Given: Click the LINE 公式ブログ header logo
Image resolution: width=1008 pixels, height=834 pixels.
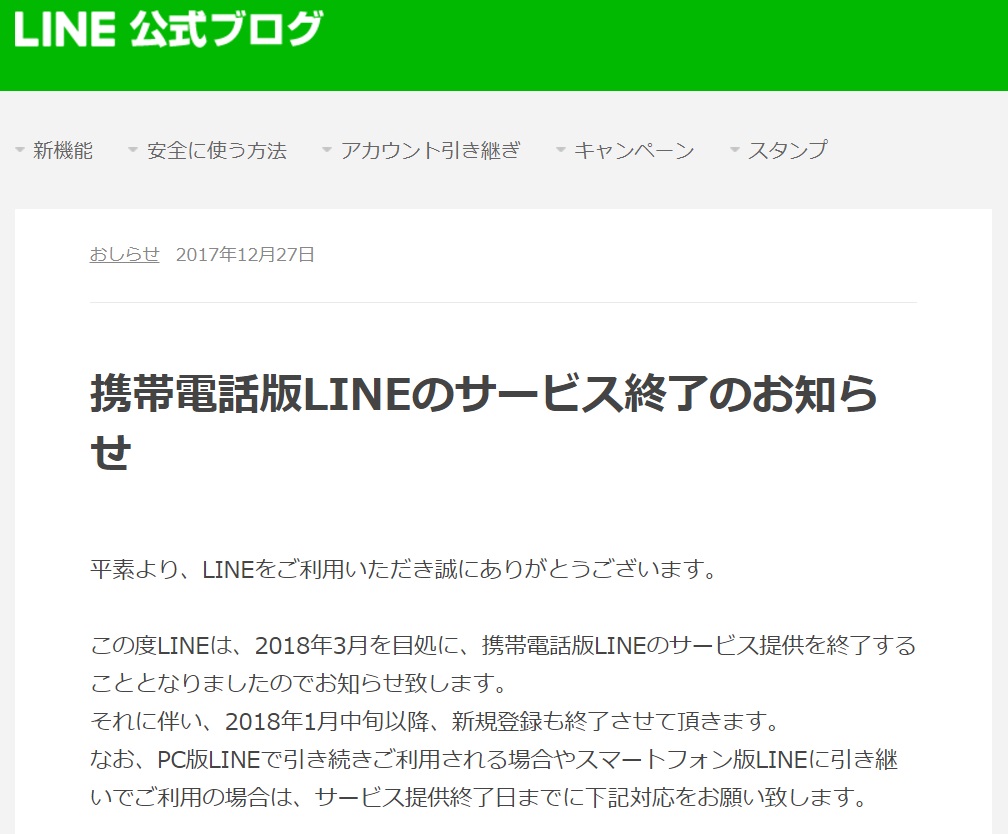Looking at the screenshot, I should [168, 30].
